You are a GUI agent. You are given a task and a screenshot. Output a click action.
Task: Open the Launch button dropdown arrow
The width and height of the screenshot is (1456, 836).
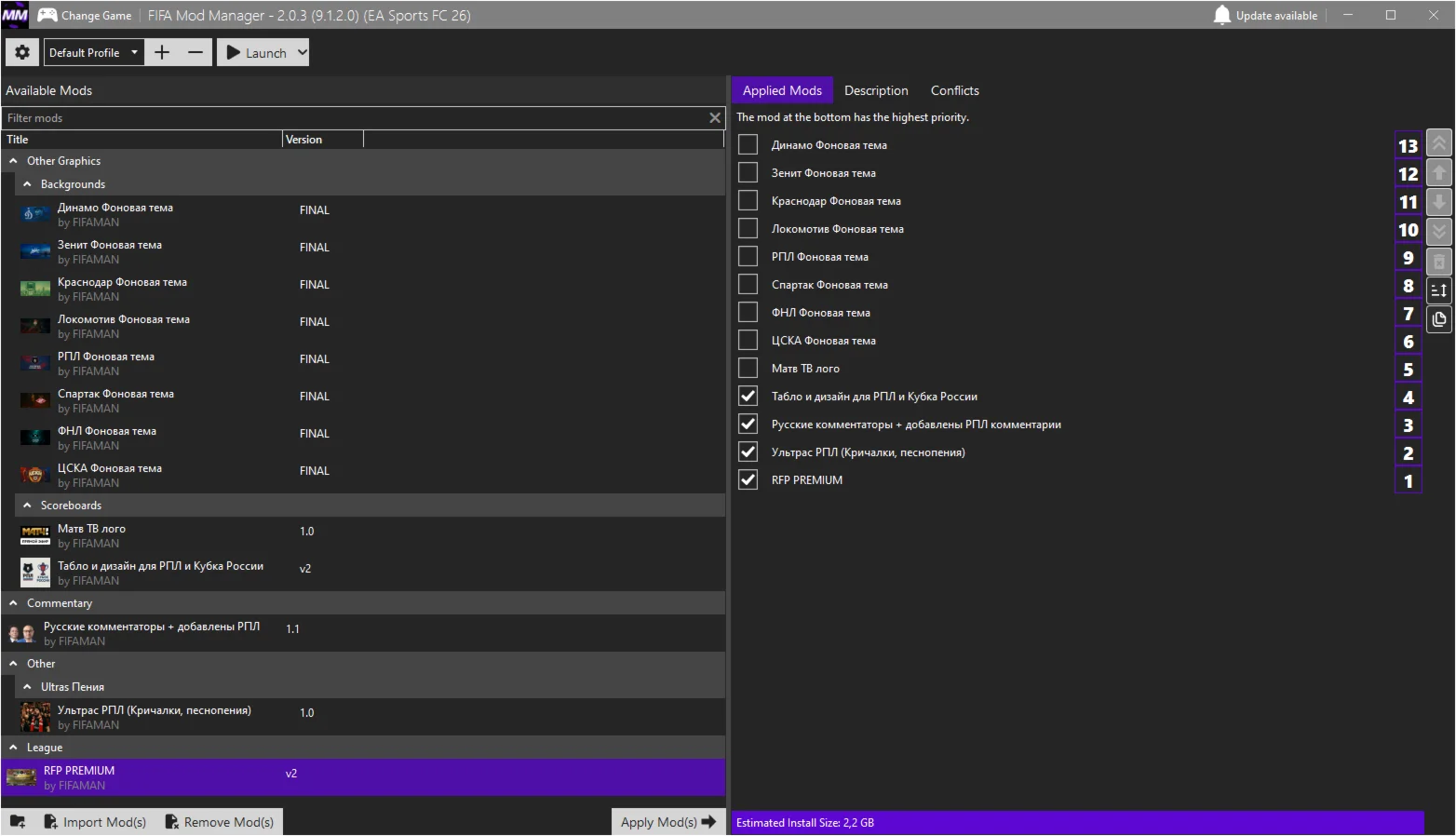click(x=302, y=53)
